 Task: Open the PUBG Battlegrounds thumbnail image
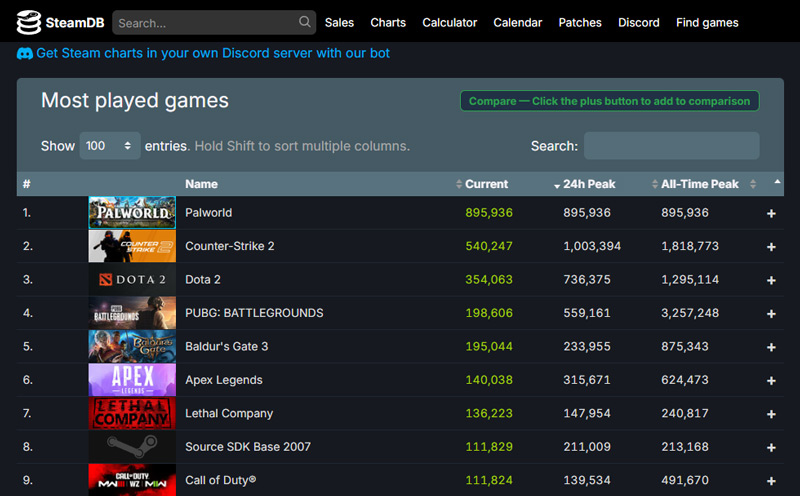(132, 313)
